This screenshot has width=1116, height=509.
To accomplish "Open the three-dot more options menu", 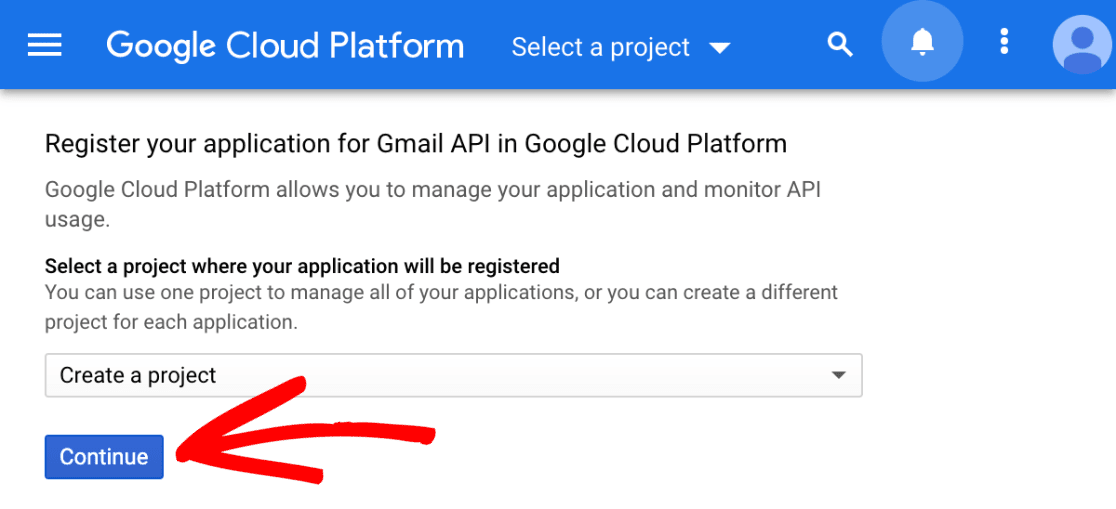I will [1004, 42].
